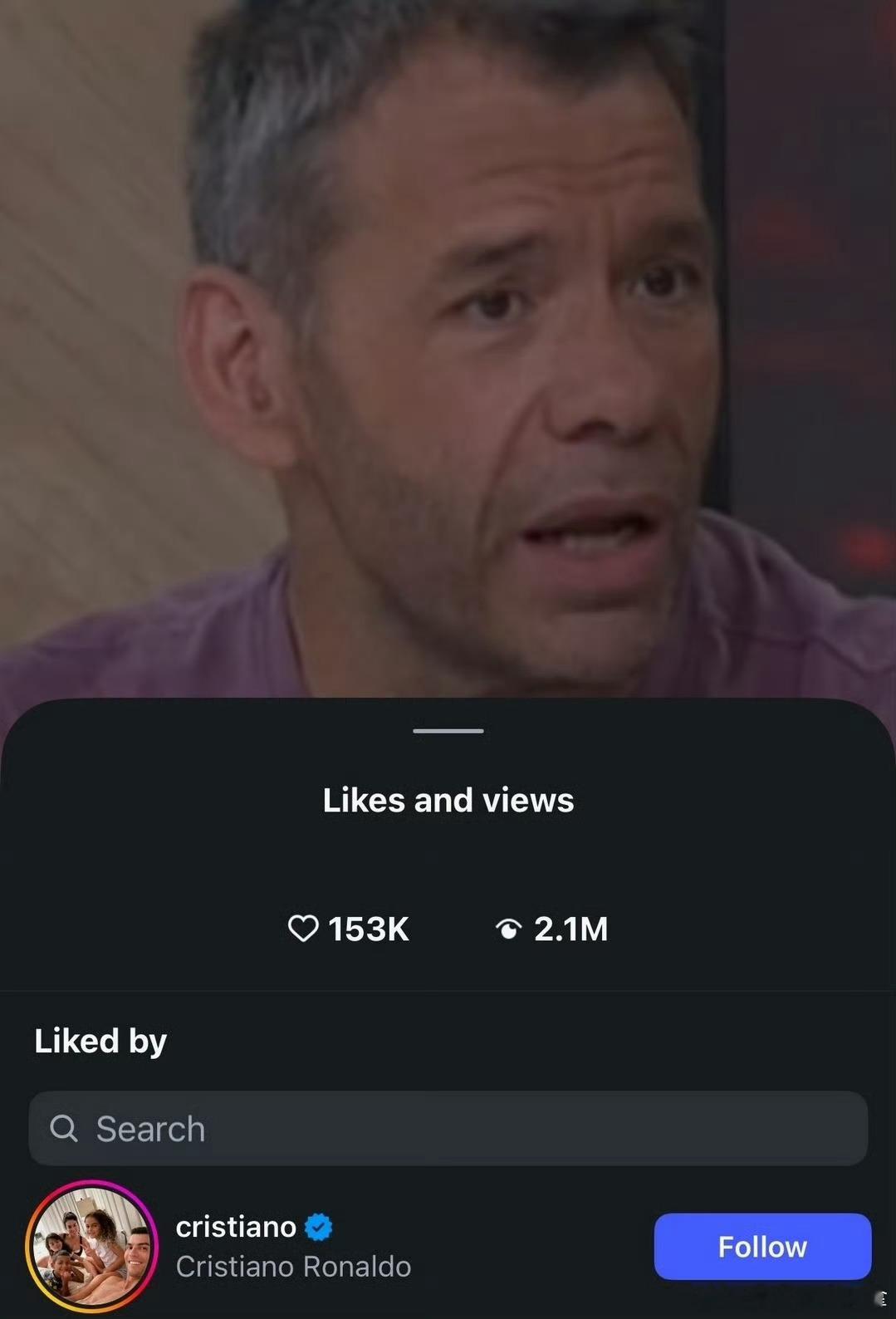Viewport: 896px width, 1319px height.
Task: Click the magnifier icon in the search bar
Action: pyautogui.click(x=64, y=1128)
